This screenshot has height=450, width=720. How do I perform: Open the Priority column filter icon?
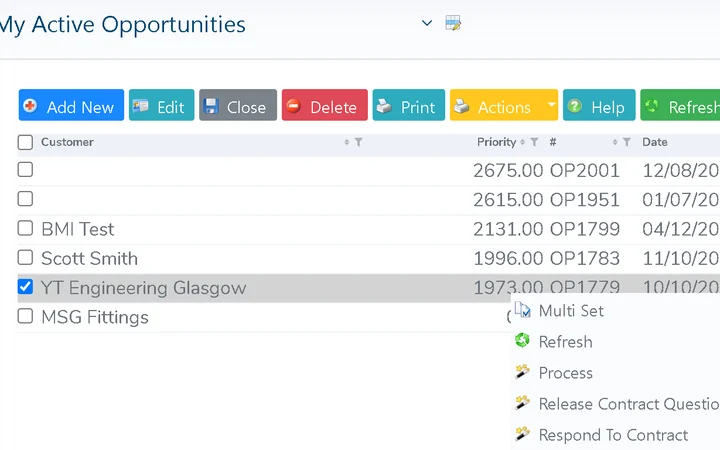[534, 142]
